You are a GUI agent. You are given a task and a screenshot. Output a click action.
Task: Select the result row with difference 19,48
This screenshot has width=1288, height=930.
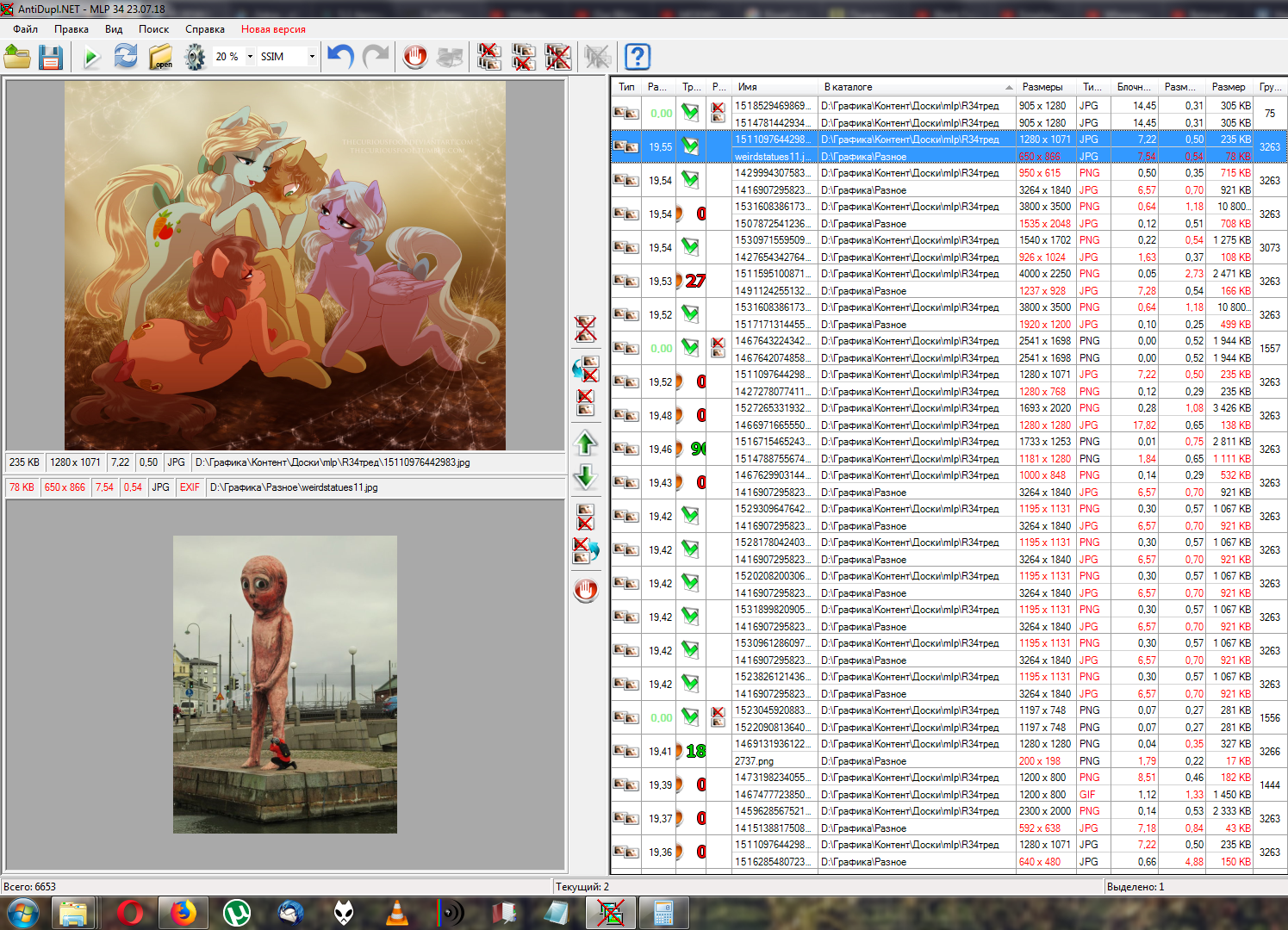pos(949,416)
